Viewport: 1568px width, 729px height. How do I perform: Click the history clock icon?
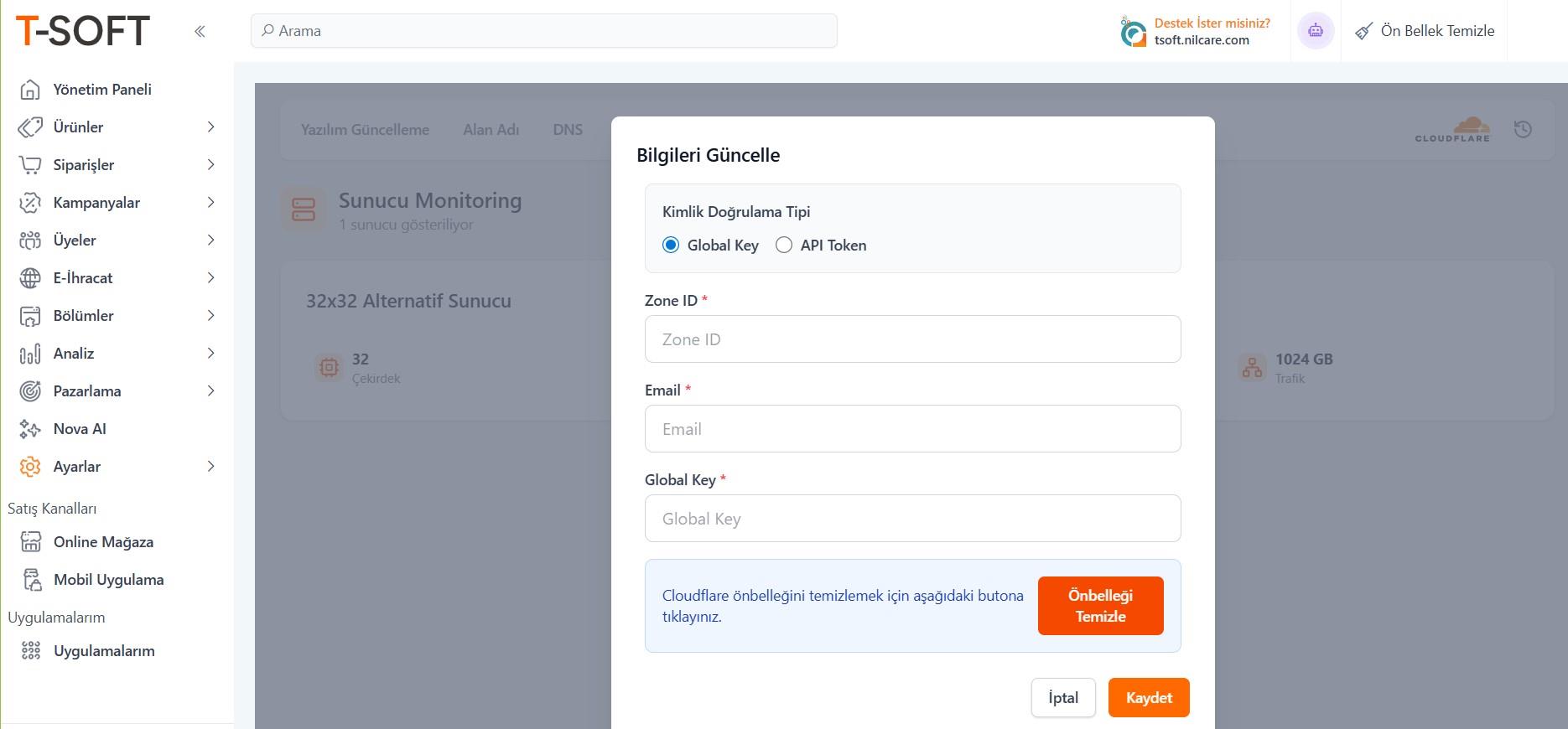click(1523, 129)
